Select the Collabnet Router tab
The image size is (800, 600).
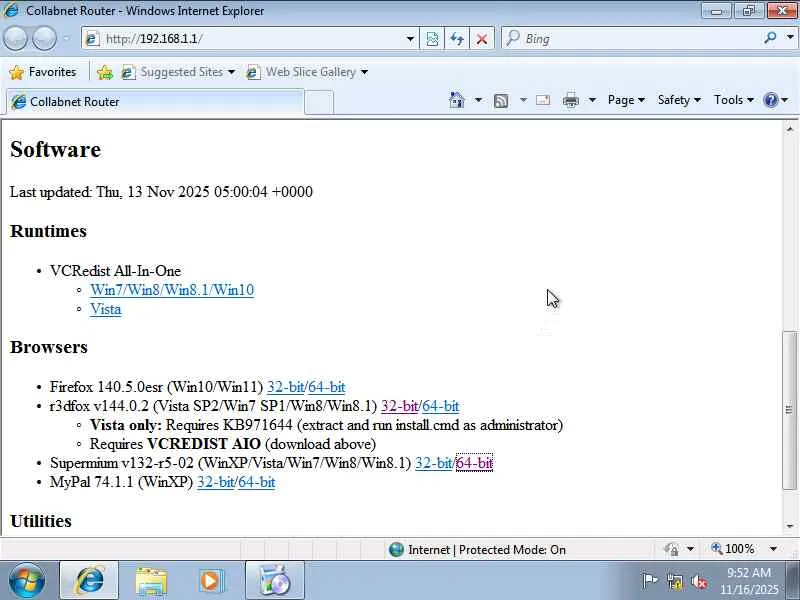click(x=153, y=102)
